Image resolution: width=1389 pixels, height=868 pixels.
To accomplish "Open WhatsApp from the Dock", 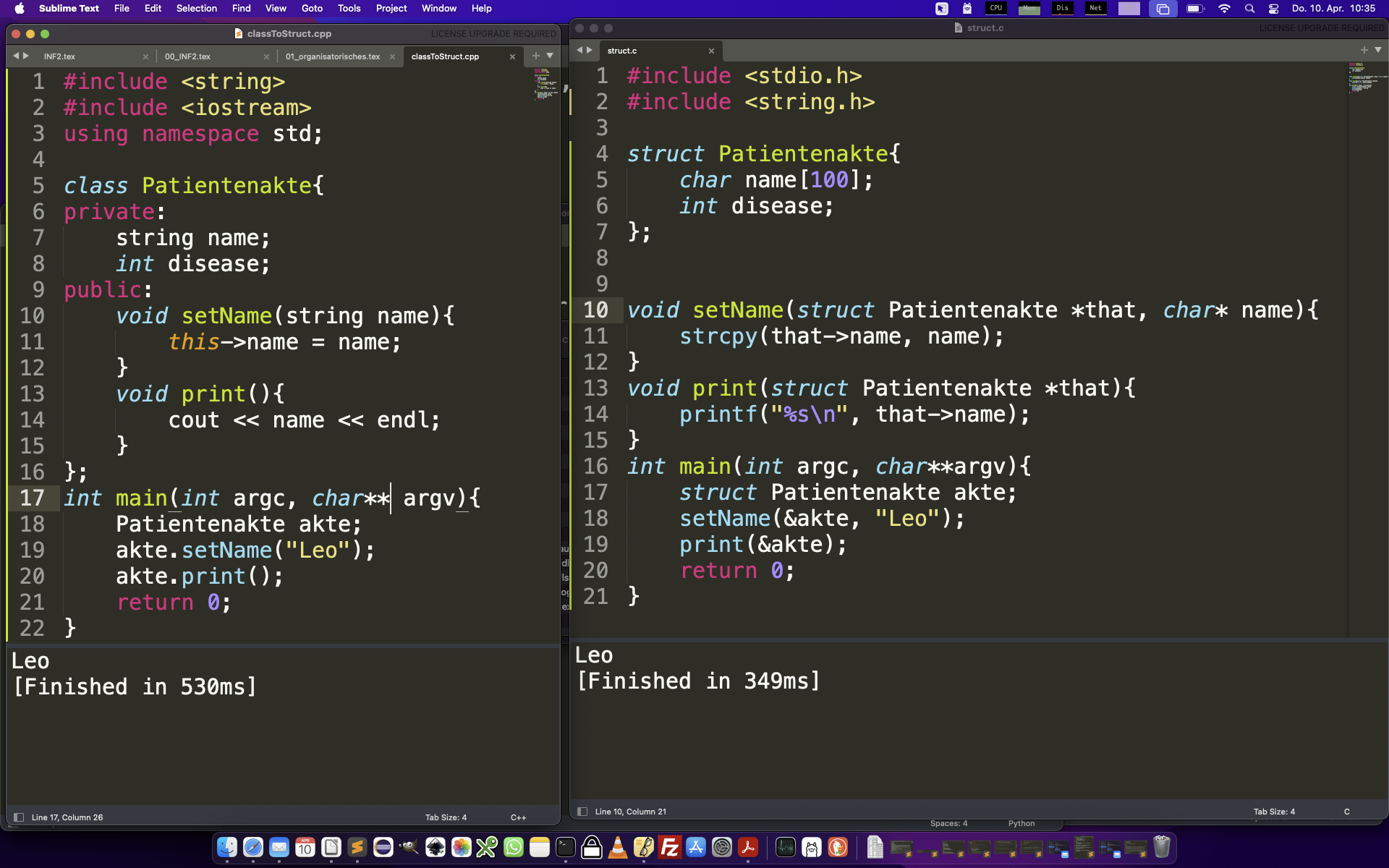I will (x=514, y=846).
